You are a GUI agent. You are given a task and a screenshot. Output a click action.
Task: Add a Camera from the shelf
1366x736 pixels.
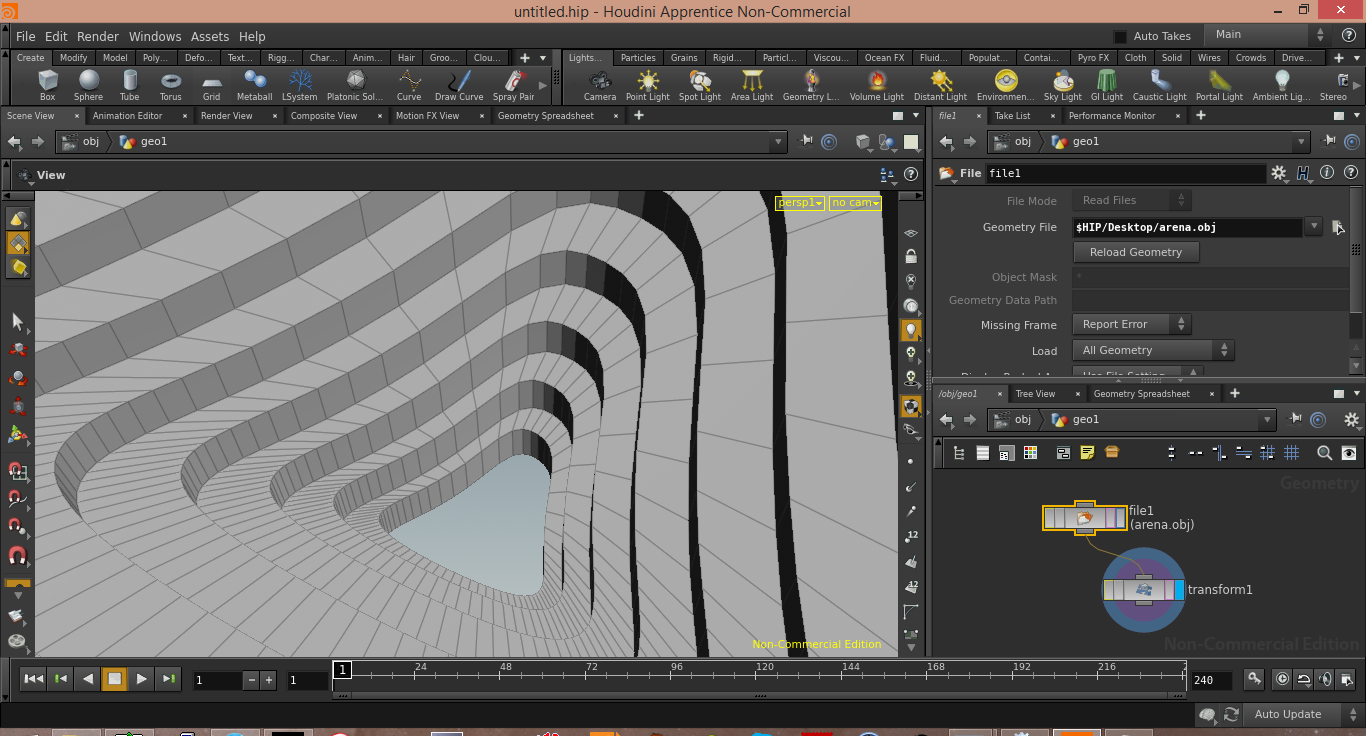coord(600,85)
